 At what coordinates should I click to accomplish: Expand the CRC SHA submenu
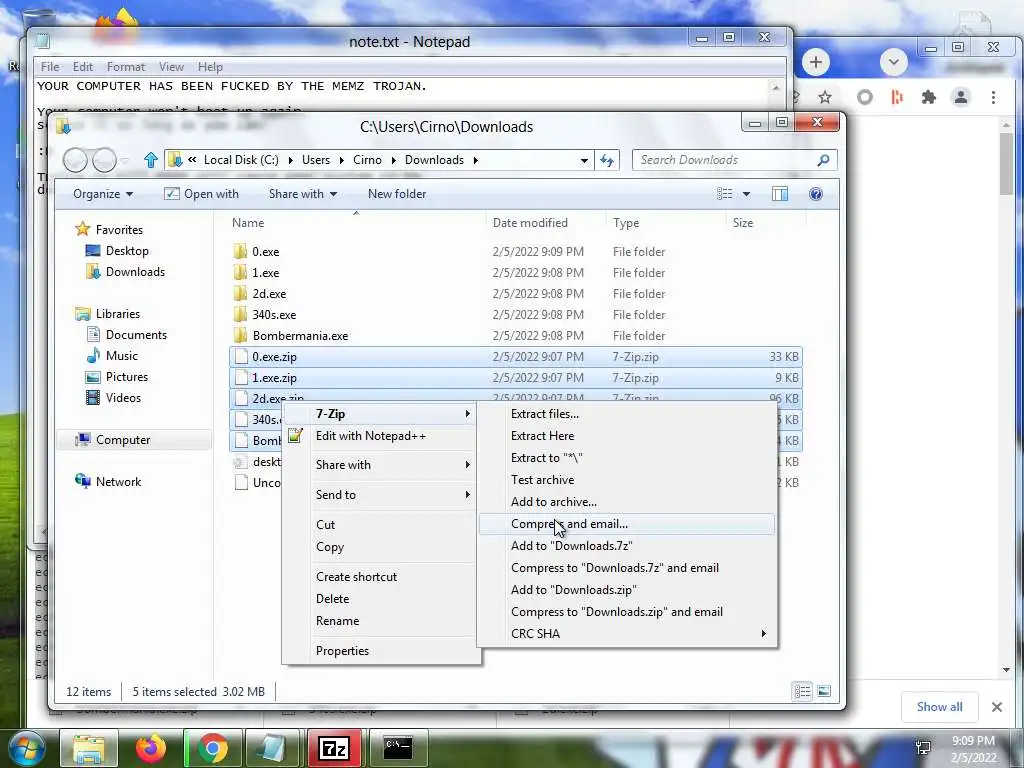(627, 633)
